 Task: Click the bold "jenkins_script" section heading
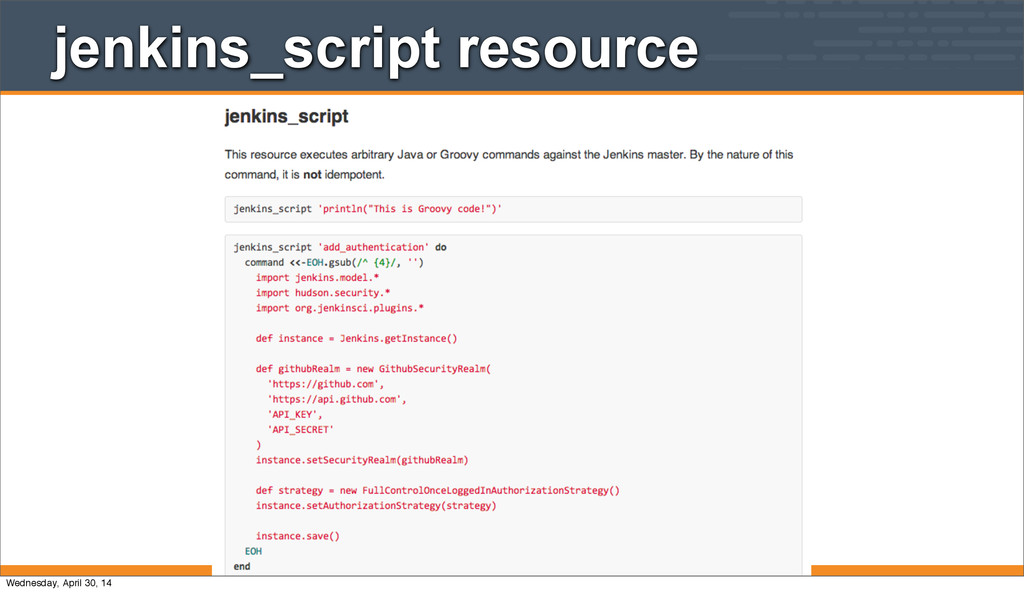286,117
